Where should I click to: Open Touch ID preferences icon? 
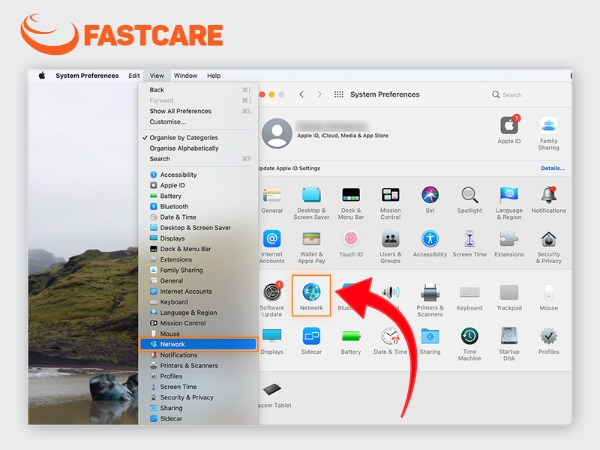pyautogui.click(x=351, y=239)
